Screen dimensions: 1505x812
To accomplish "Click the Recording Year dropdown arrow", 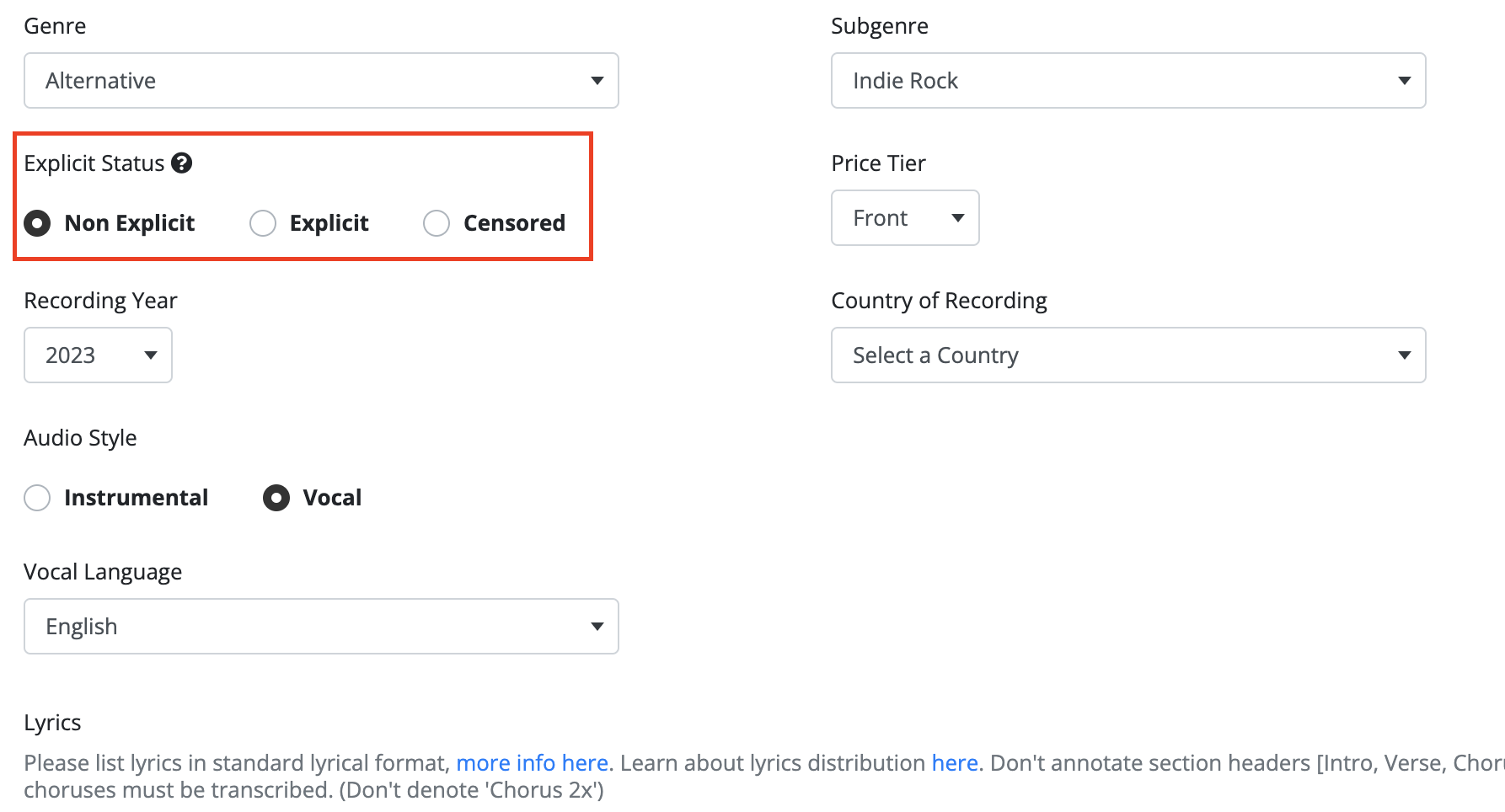I will coord(151,355).
